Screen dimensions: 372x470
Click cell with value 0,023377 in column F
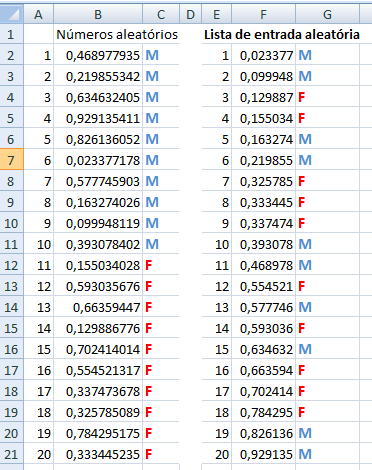264,55
